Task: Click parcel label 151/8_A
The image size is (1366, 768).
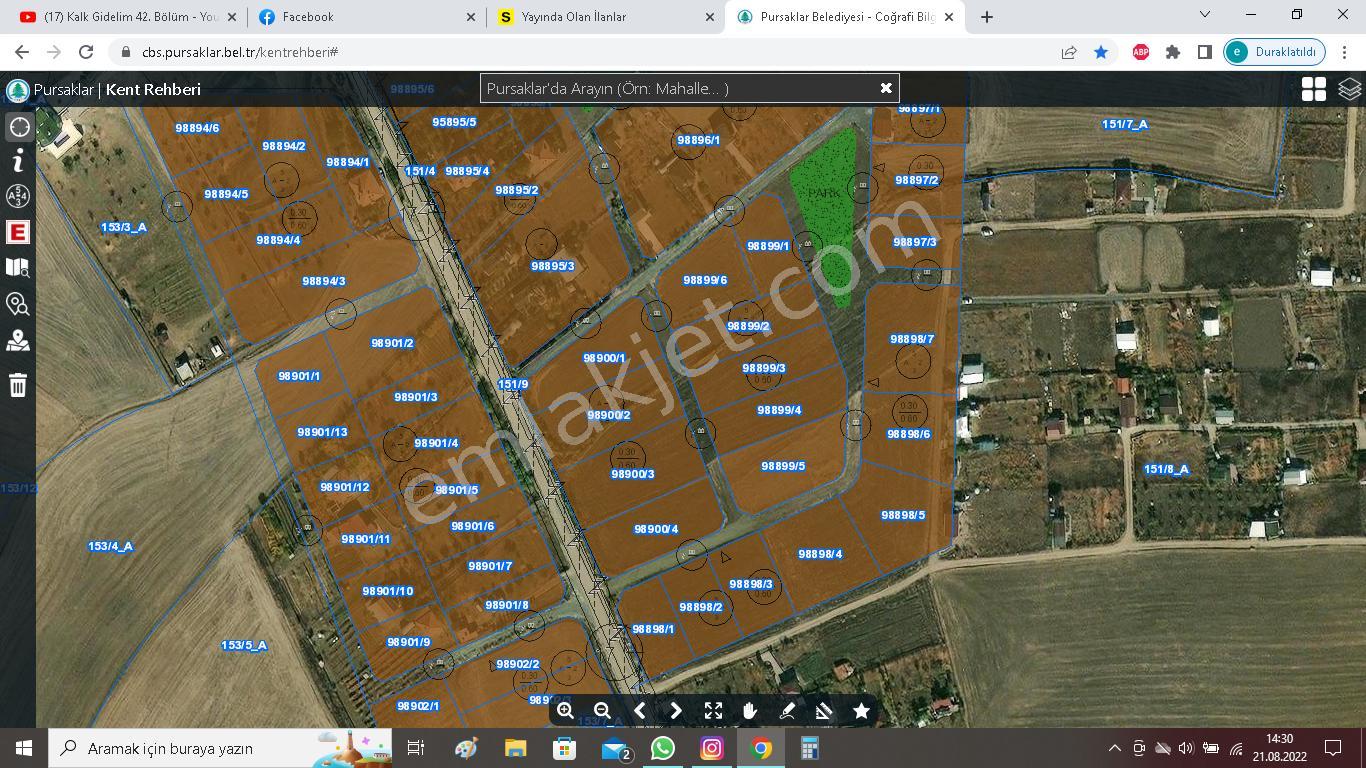Action: click(x=1166, y=469)
